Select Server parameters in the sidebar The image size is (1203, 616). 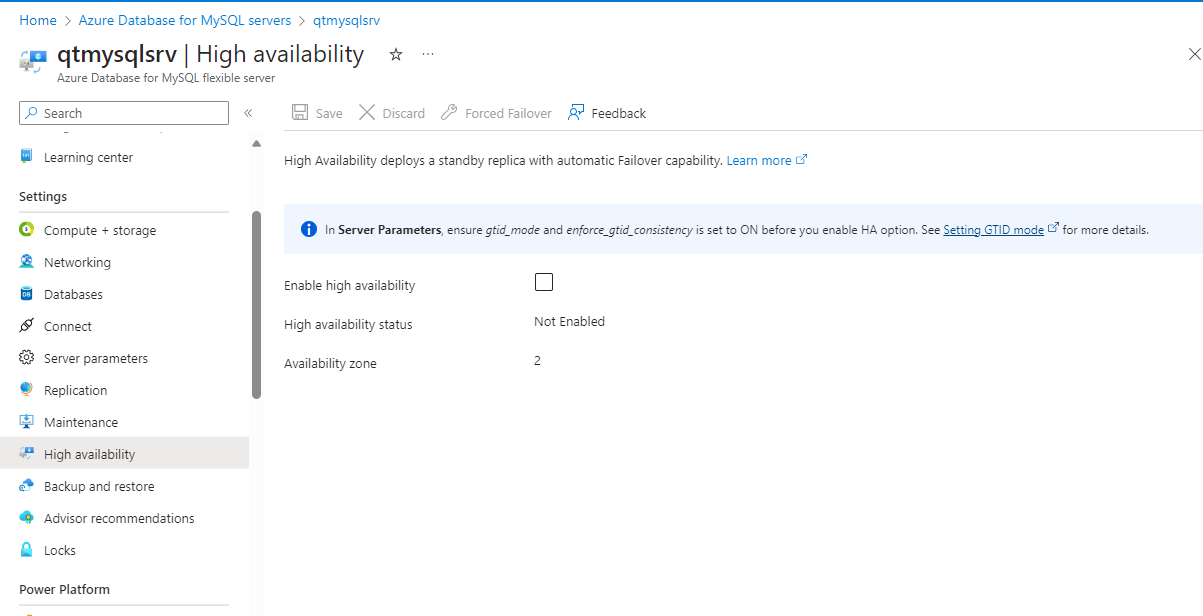point(96,357)
